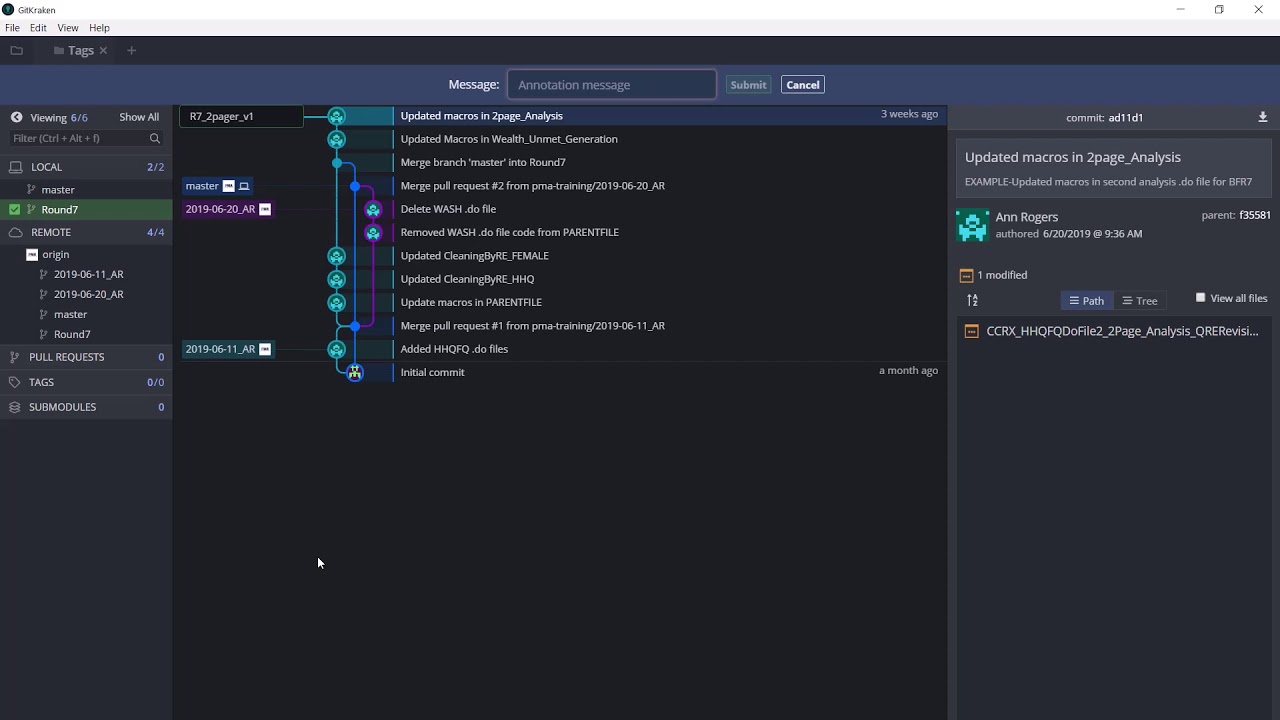1280x720 pixels.
Task: Toggle the checked-out Round7 branch checkbox
Action: [x=15, y=209]
